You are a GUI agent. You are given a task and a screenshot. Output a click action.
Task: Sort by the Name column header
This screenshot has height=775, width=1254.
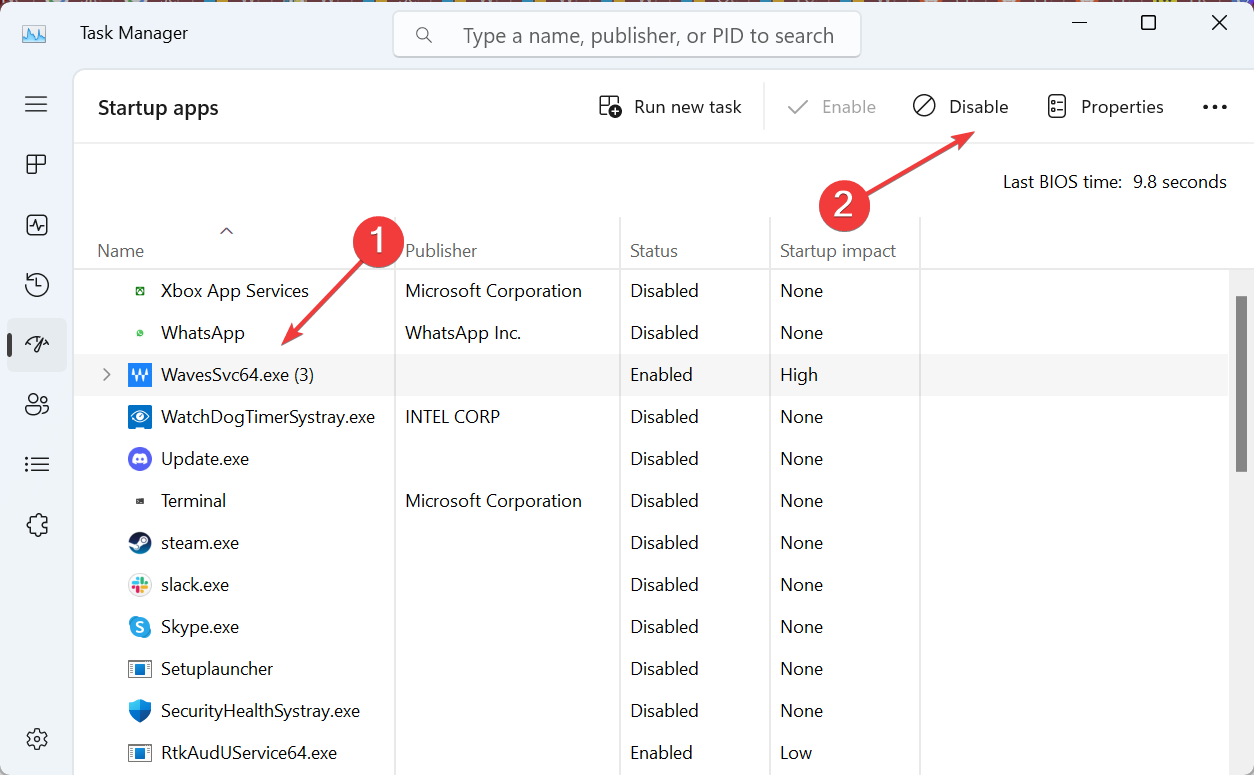[x=121, y=251]
